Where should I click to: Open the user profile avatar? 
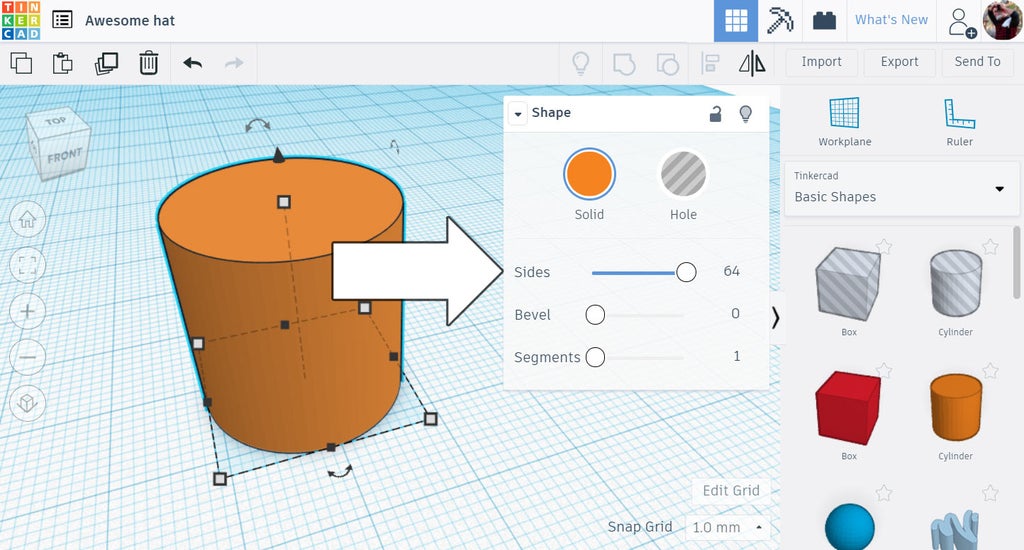[x=1002, y=20]
